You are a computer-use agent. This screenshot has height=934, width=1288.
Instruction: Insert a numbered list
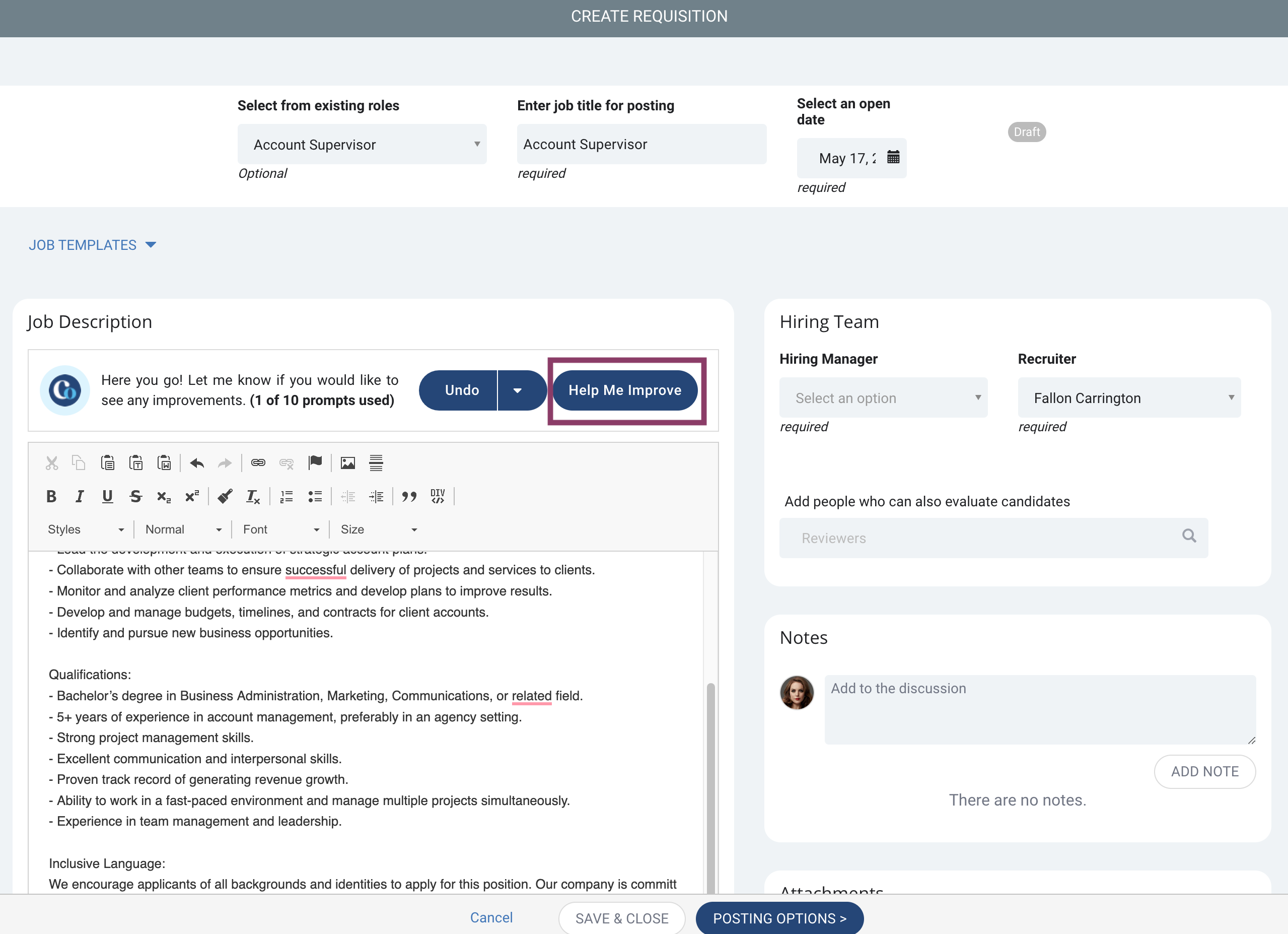[287, 497]
